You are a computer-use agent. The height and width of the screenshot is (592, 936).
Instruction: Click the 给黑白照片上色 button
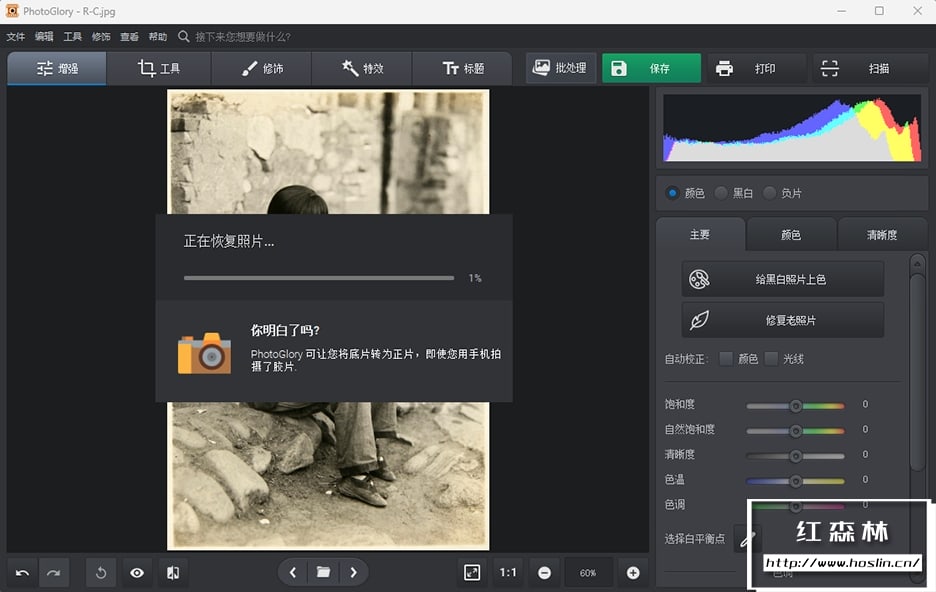coord(782,279)
